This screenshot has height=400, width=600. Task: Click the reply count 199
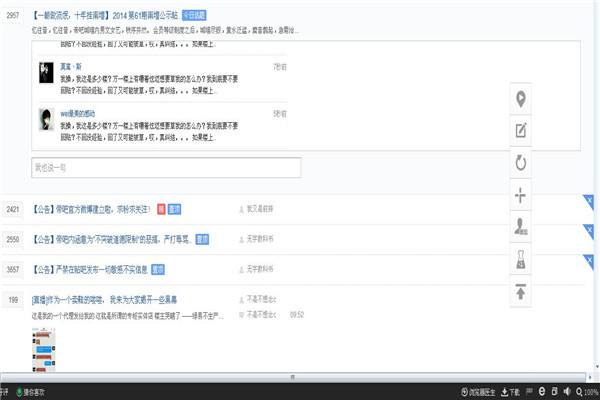pyautogui.click(x=13, y=300)
